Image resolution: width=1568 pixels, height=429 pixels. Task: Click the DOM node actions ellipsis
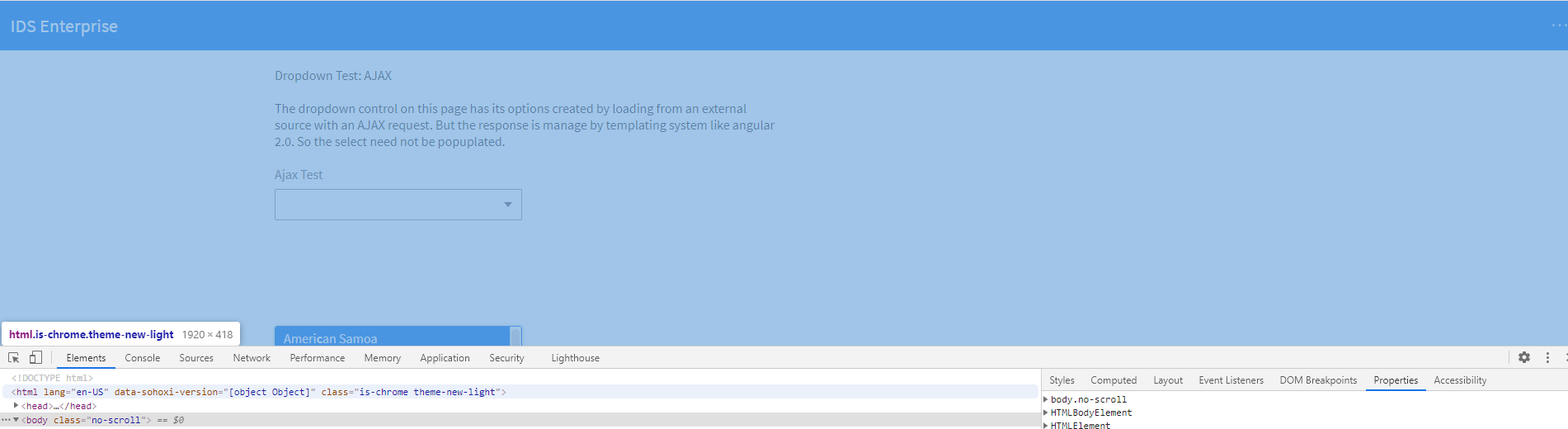(6, 420)
